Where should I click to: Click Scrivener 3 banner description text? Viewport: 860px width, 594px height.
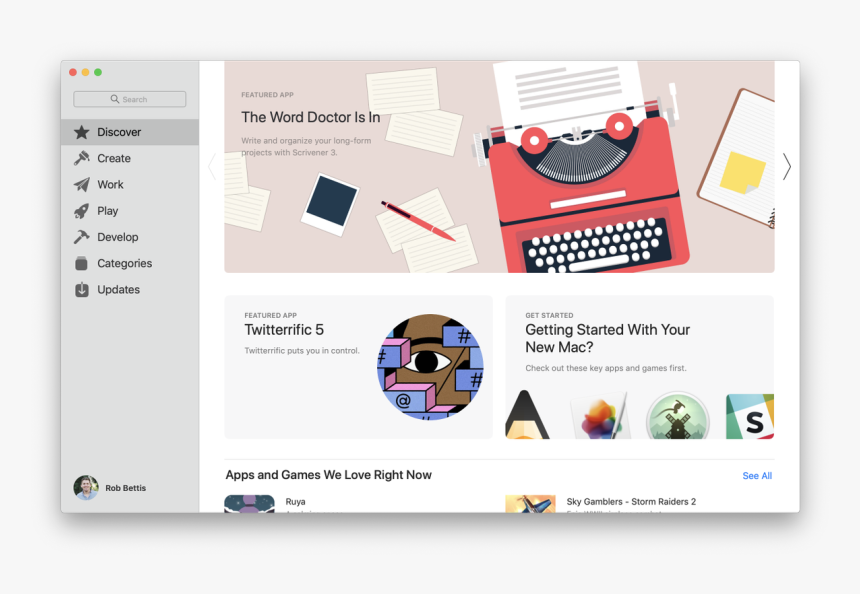(x=306, y=146)
